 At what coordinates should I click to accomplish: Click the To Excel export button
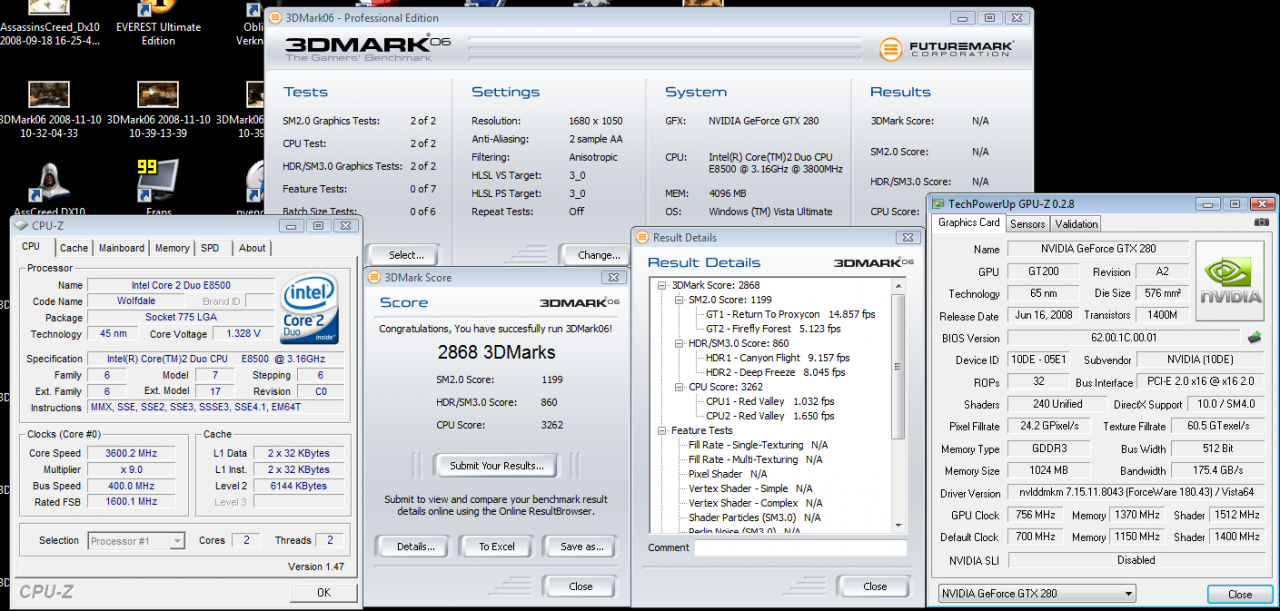click(496, 547)
